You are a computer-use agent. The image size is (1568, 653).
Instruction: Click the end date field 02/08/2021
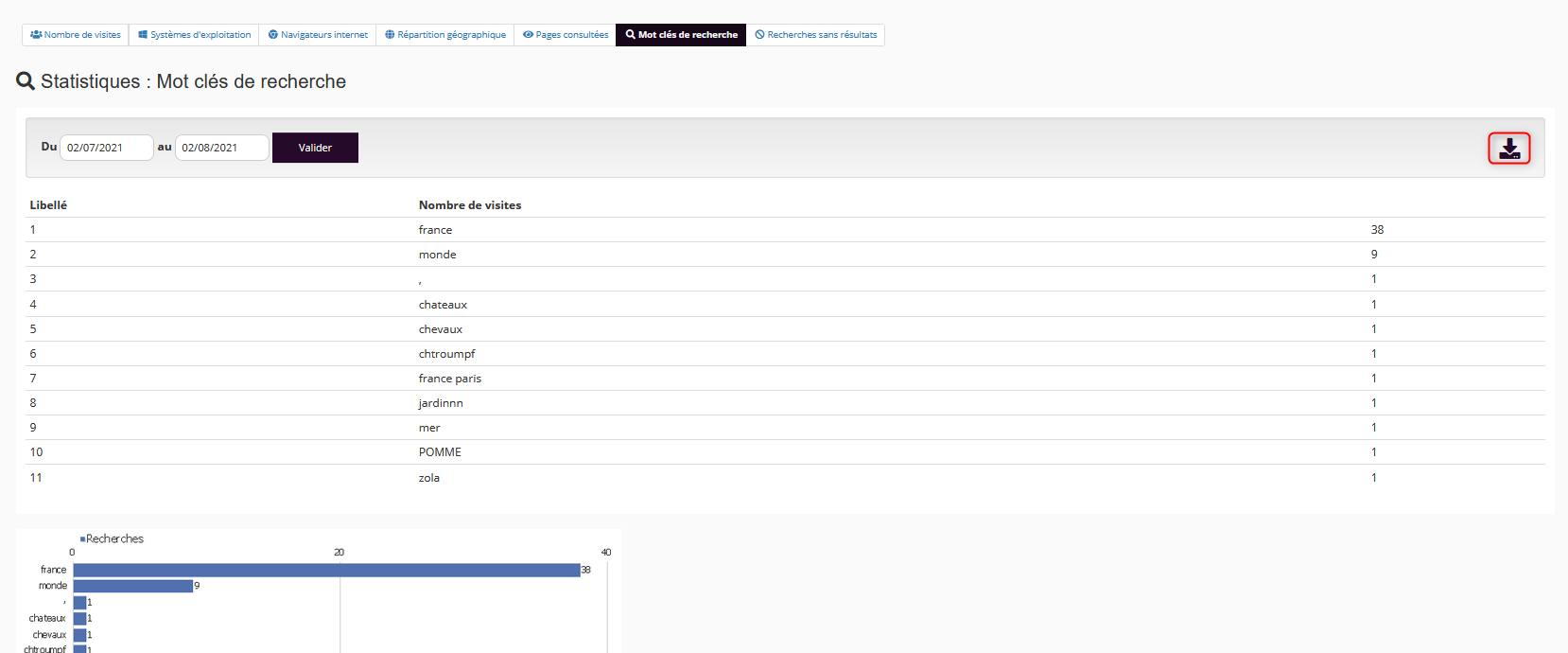(x=221, y=148)
